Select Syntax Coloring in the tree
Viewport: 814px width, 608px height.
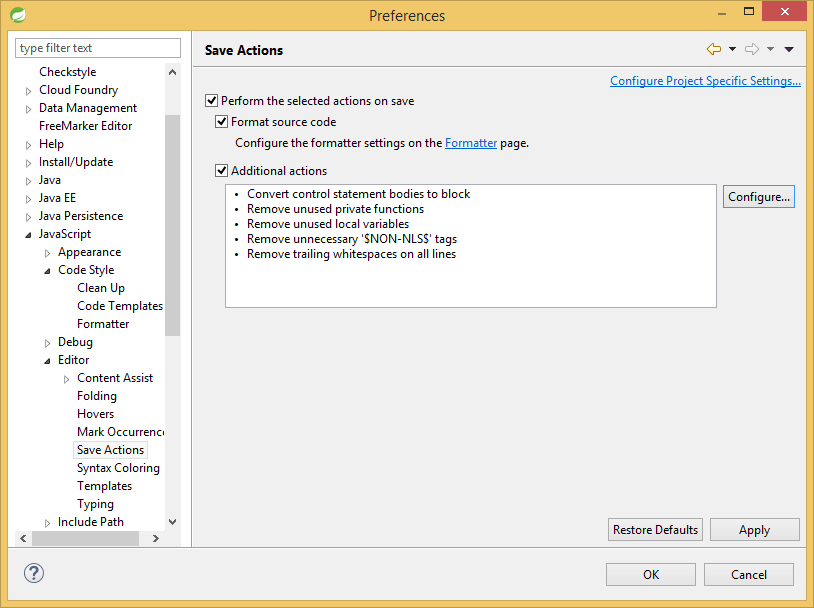pos(118,468)
